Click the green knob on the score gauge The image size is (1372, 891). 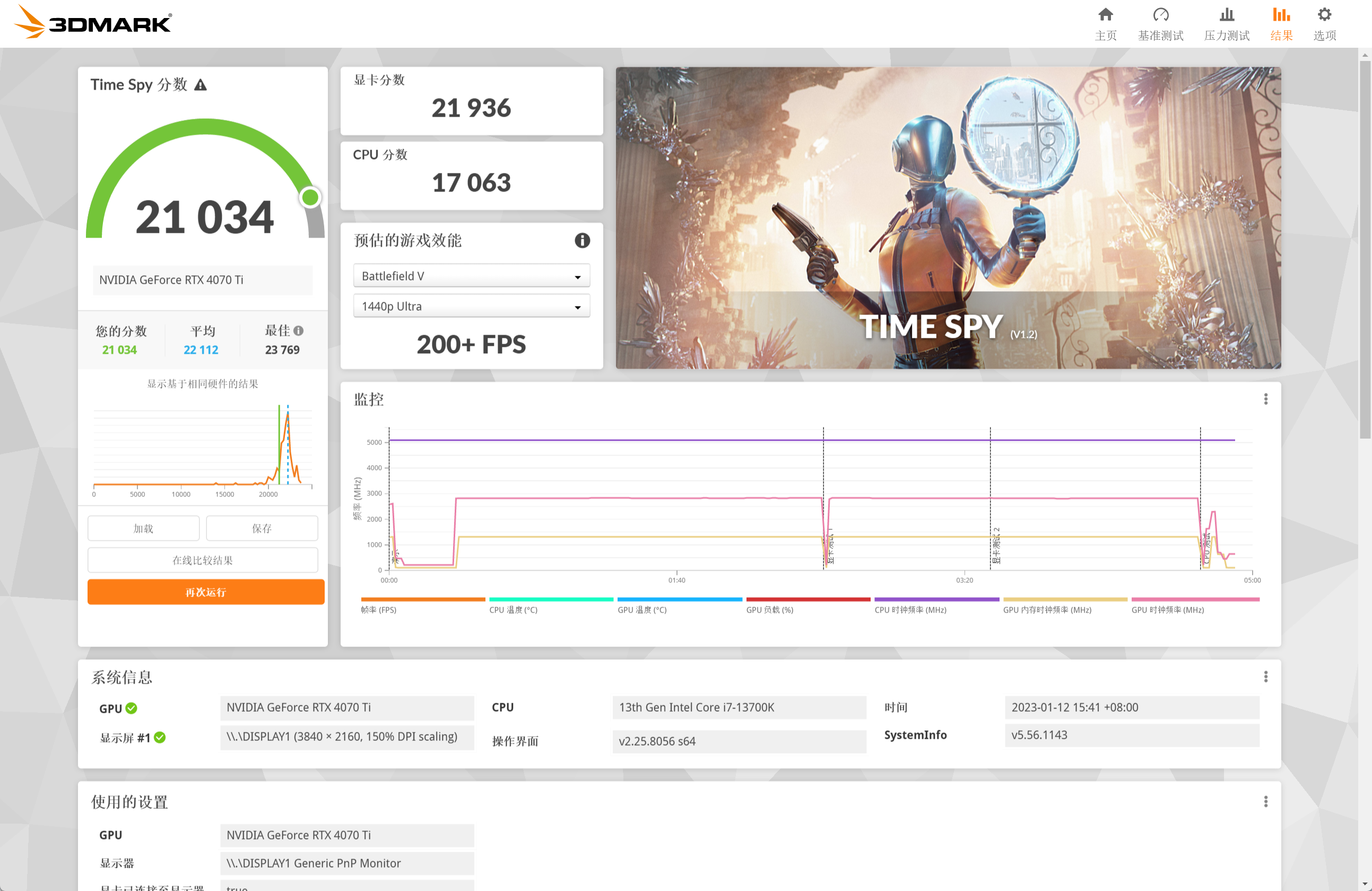310,198
